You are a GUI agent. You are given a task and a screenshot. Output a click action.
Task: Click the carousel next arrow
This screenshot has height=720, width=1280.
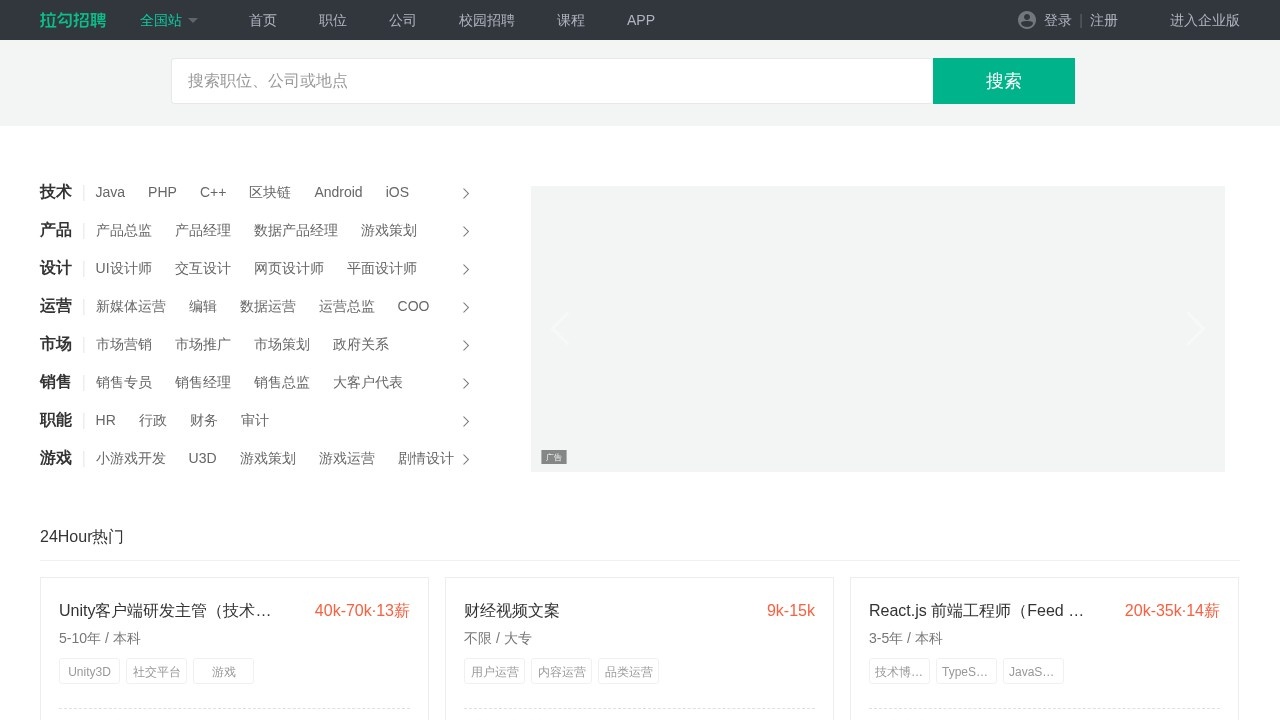pyautogui.click(x=1196, y=328)
